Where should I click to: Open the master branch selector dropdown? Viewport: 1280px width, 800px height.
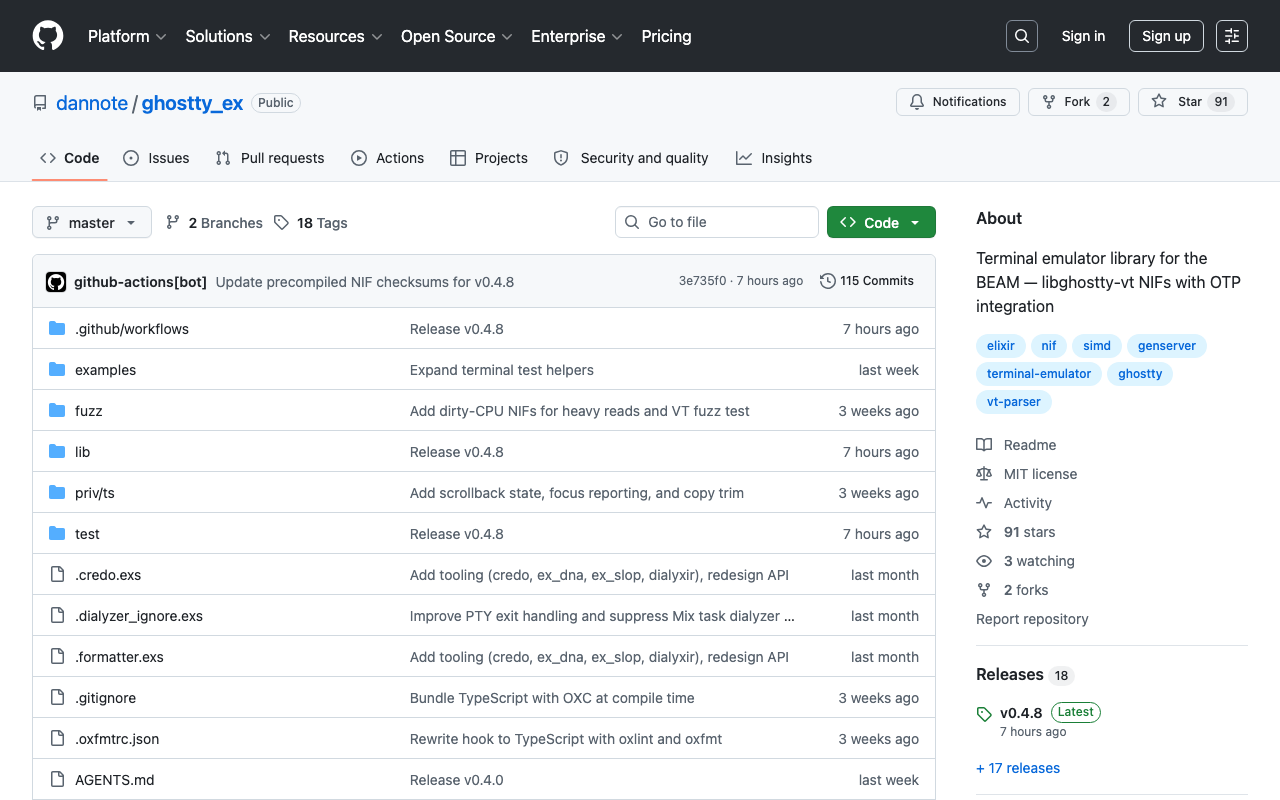point(92,222)
